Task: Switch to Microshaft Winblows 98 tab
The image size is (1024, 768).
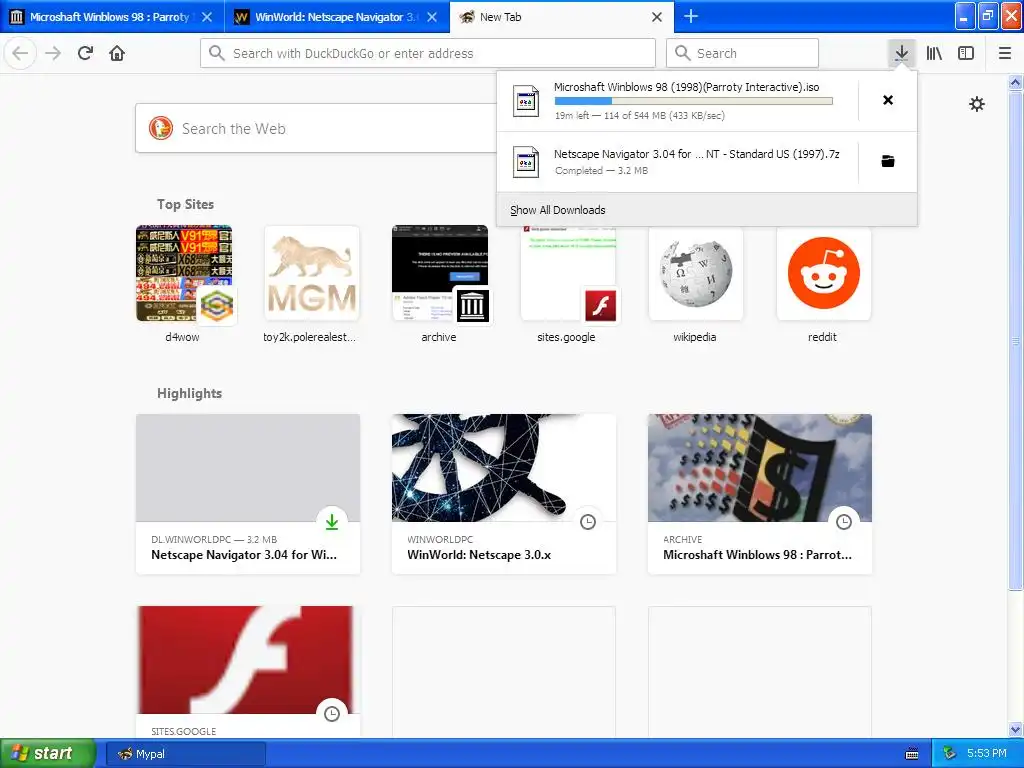Action: tap(112, 17)
